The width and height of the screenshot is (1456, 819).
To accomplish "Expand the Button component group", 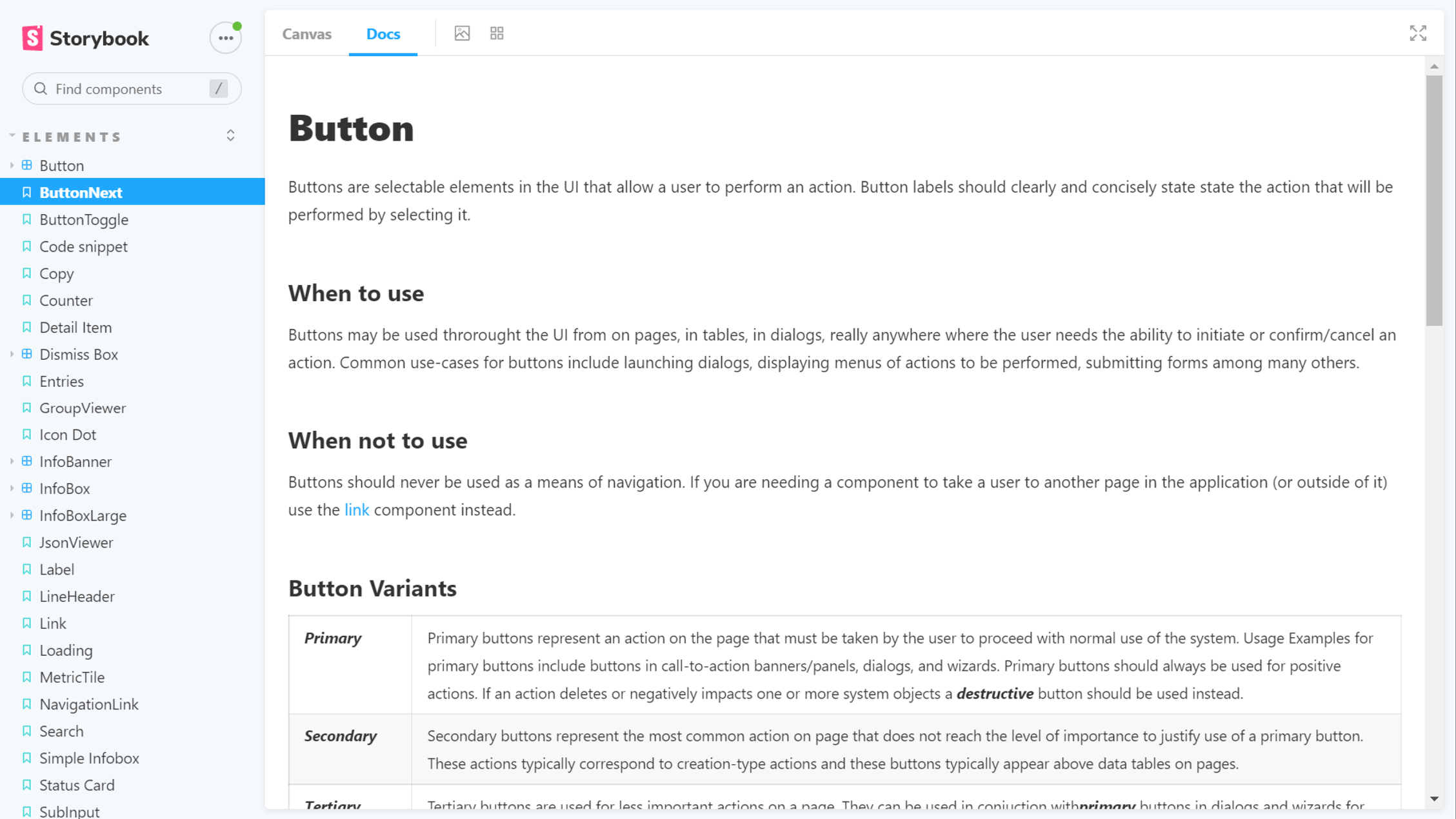I will (12, 165).
